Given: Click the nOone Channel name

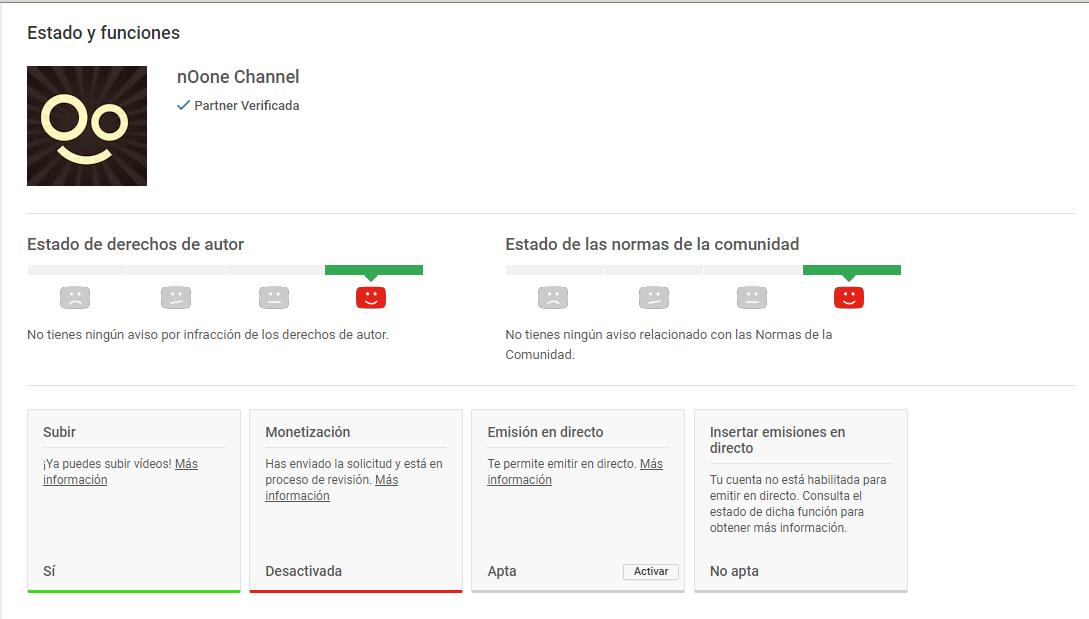Looking at the screenshot, I should pyautogui.click(x=238, y=76).
